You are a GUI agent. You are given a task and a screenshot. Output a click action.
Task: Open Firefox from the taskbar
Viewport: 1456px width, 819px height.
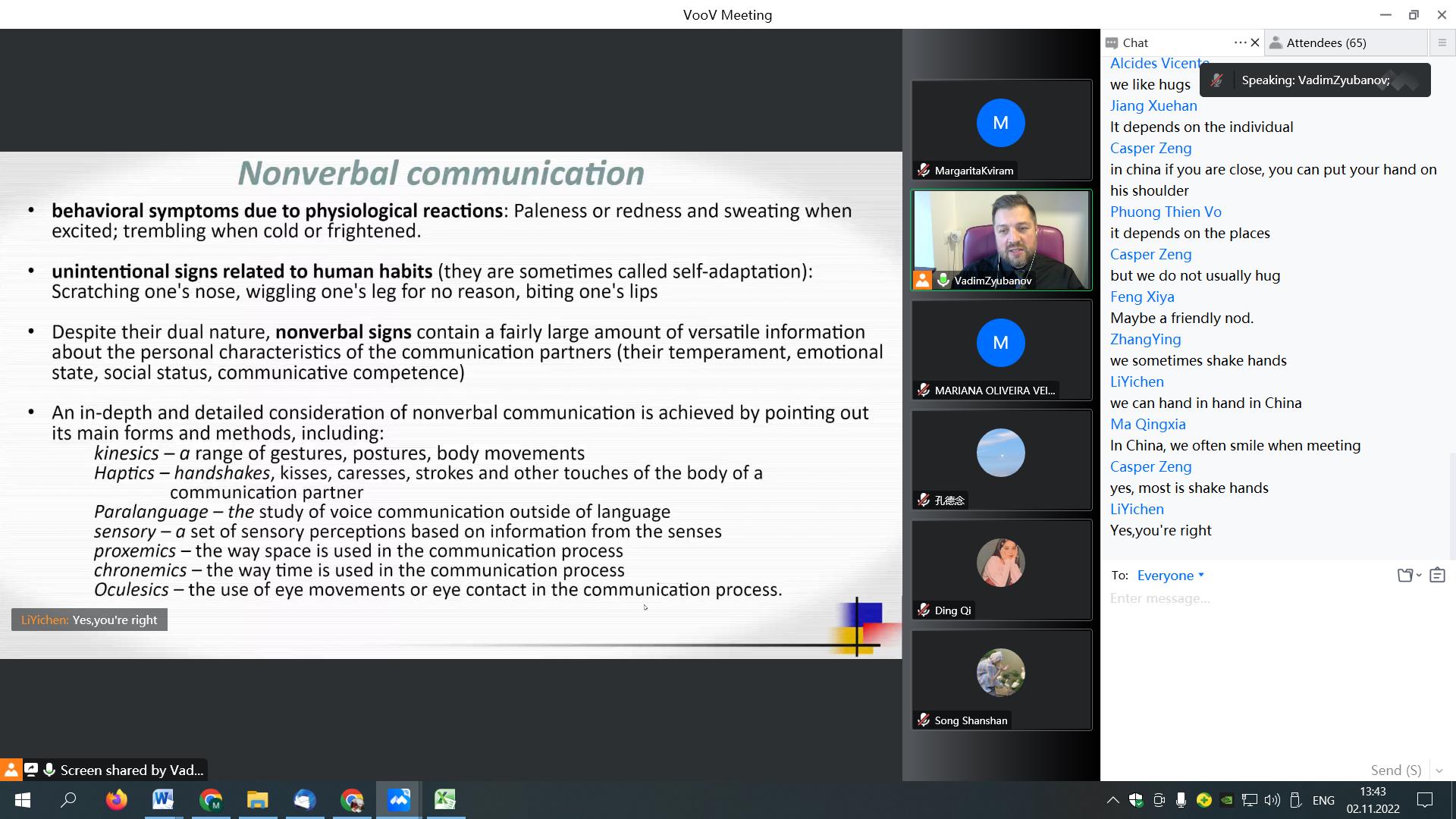tap(116, 800)
